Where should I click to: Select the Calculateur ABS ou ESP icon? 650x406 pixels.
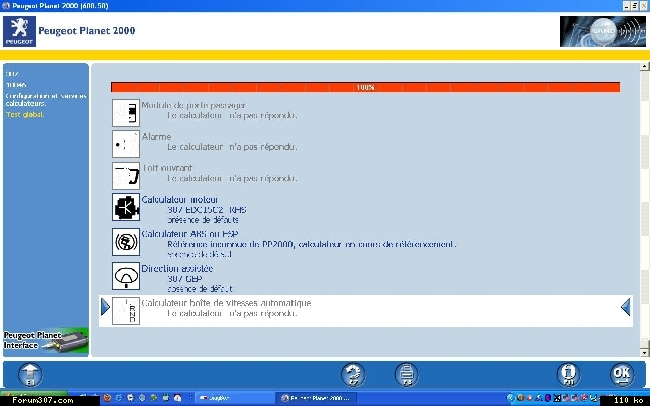click(126, 242)
